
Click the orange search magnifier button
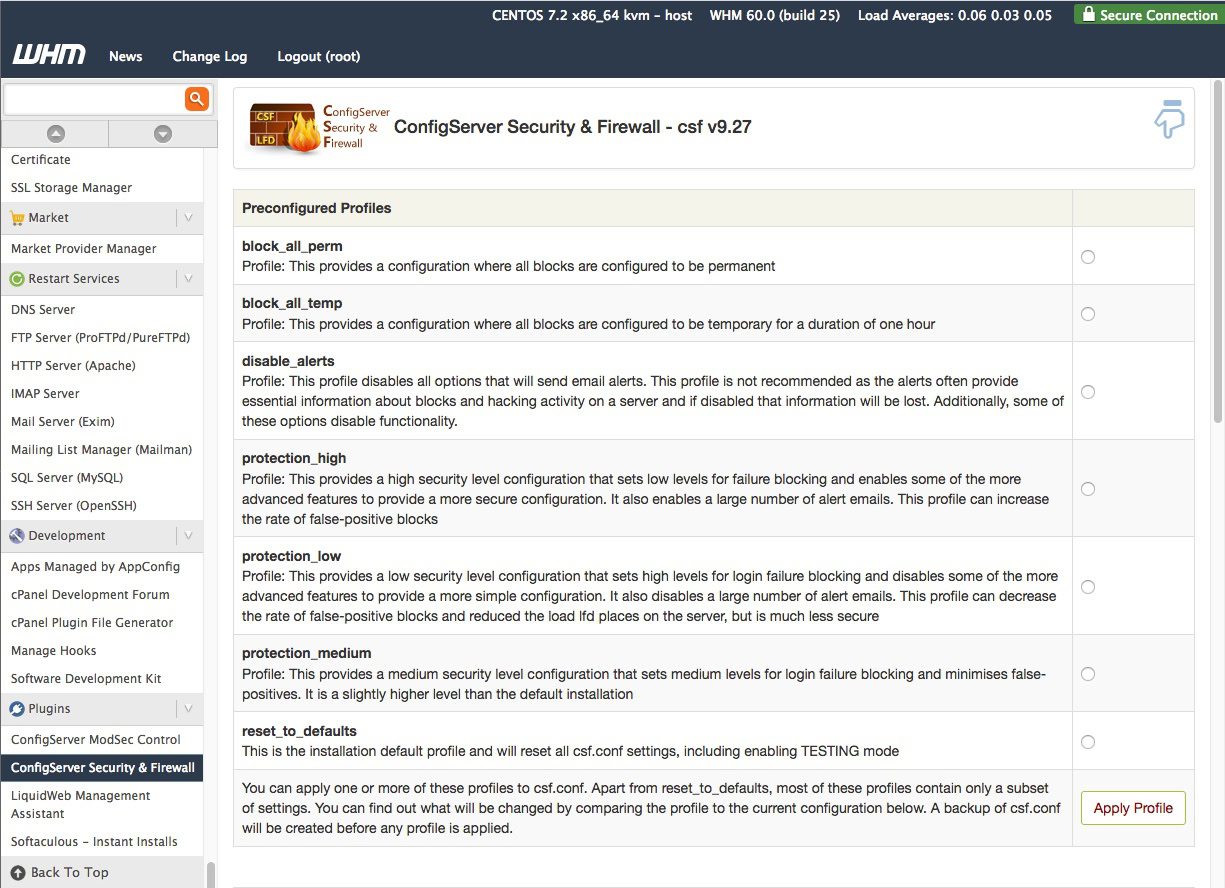(x=196, y=98)
